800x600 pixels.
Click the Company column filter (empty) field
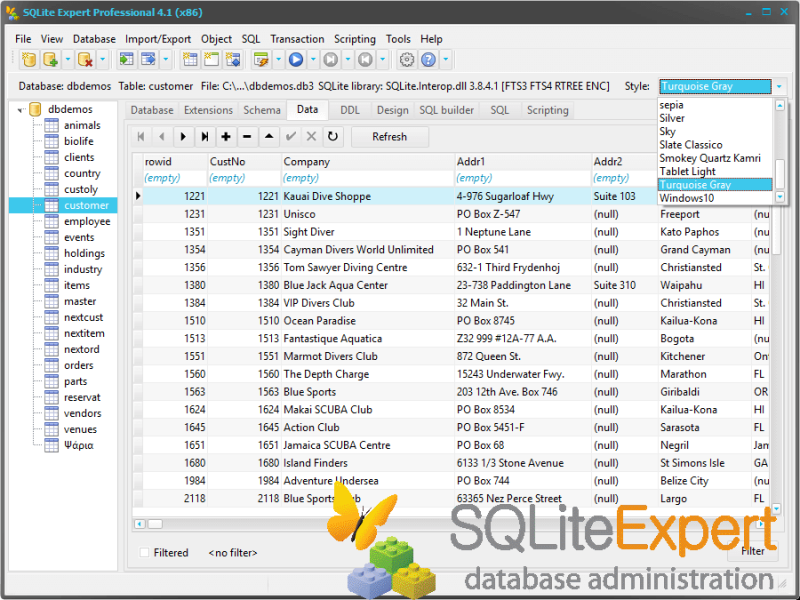tap(368, 178)
